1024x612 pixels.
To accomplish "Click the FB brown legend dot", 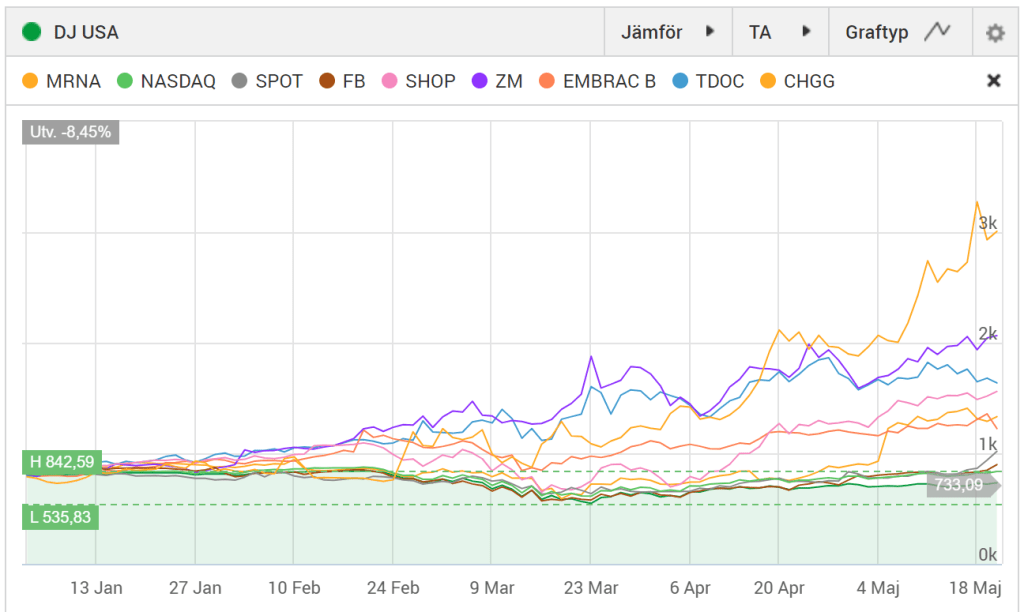I will click(x=325, y=81).
